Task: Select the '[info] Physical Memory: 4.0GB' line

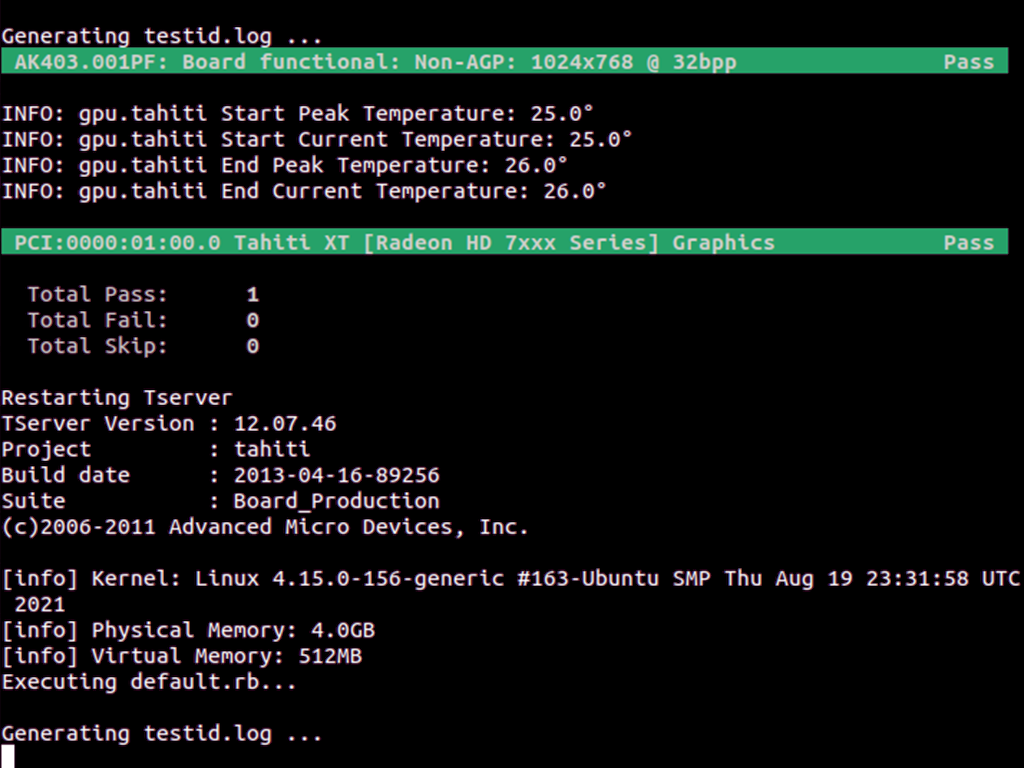Action: click(188, 630)
